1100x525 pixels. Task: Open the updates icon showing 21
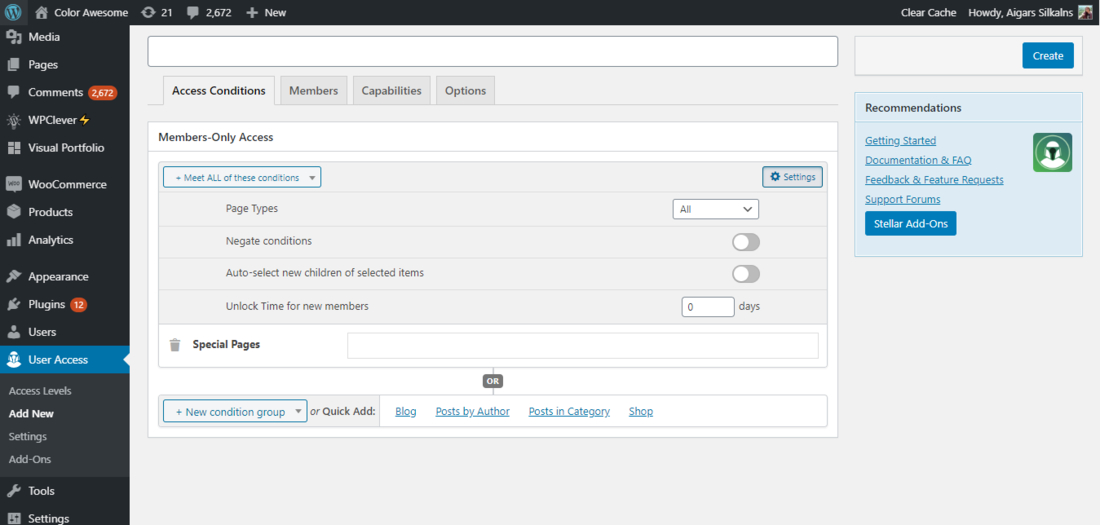tap(148, 13)
